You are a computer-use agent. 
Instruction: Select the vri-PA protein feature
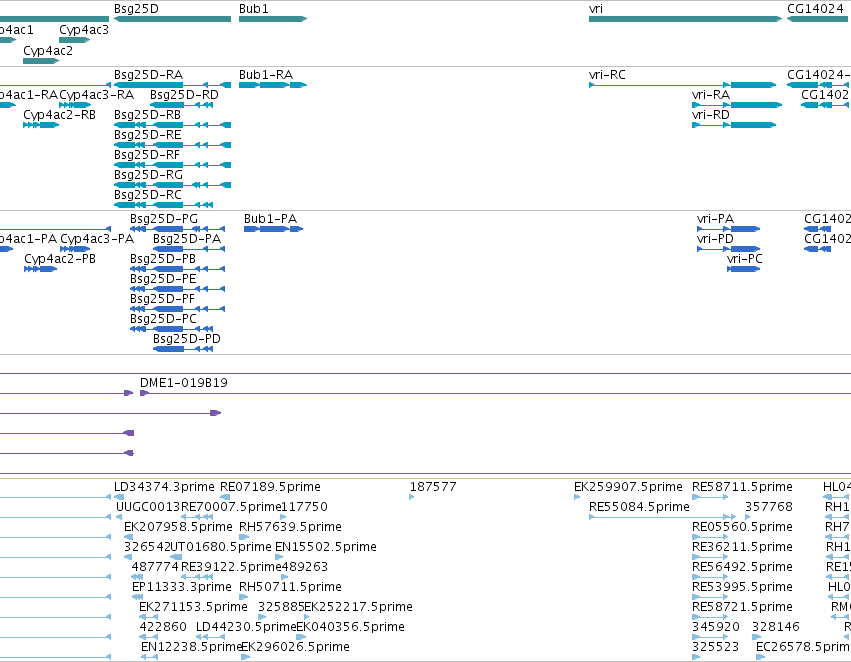728,229
